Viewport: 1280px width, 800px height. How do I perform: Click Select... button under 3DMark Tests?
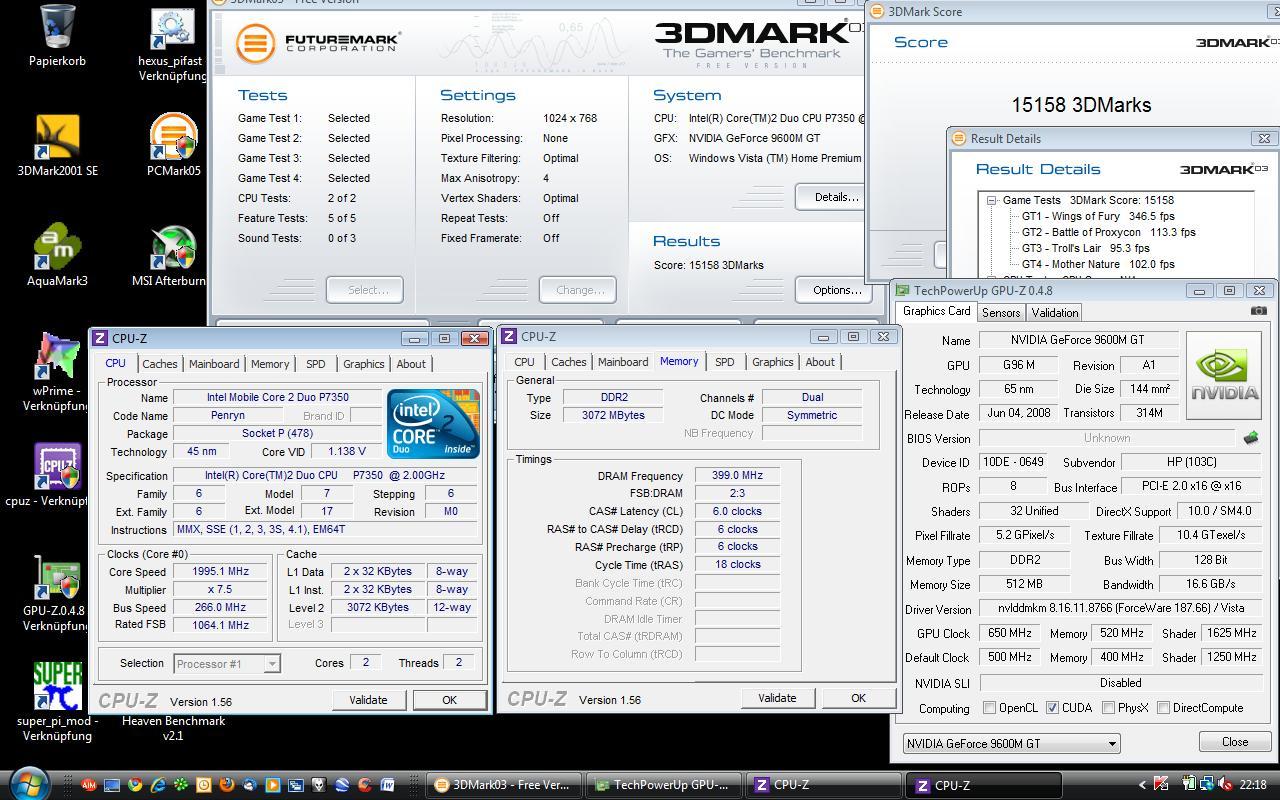pos(365,290)
